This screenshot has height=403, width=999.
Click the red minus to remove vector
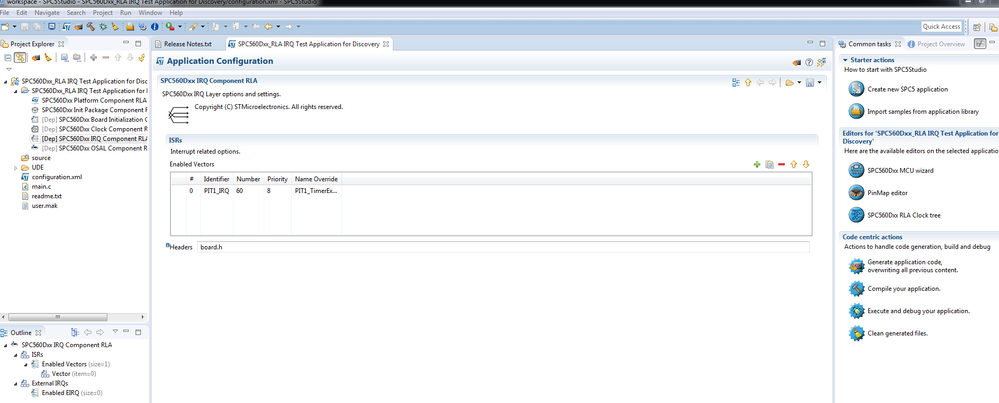click(x=781, y=164)
